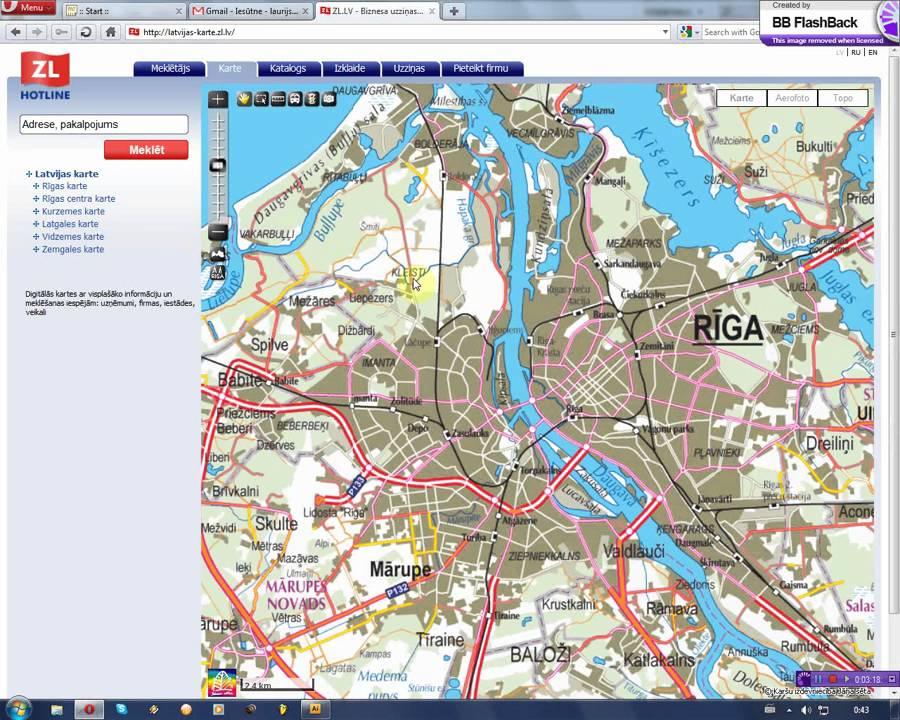This screenshot has width=900, height=720.
Task: Select the pan hand tool on map
Action: [x=244, y=99]
